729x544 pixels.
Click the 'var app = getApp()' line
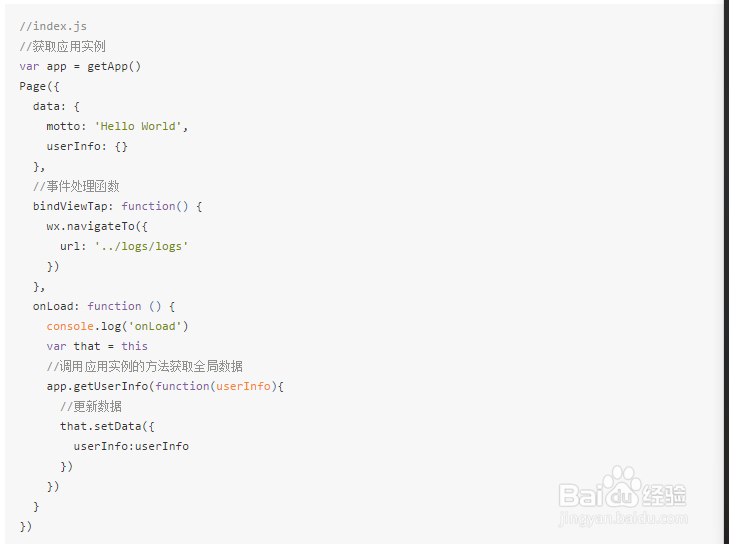tap(80, 66)
